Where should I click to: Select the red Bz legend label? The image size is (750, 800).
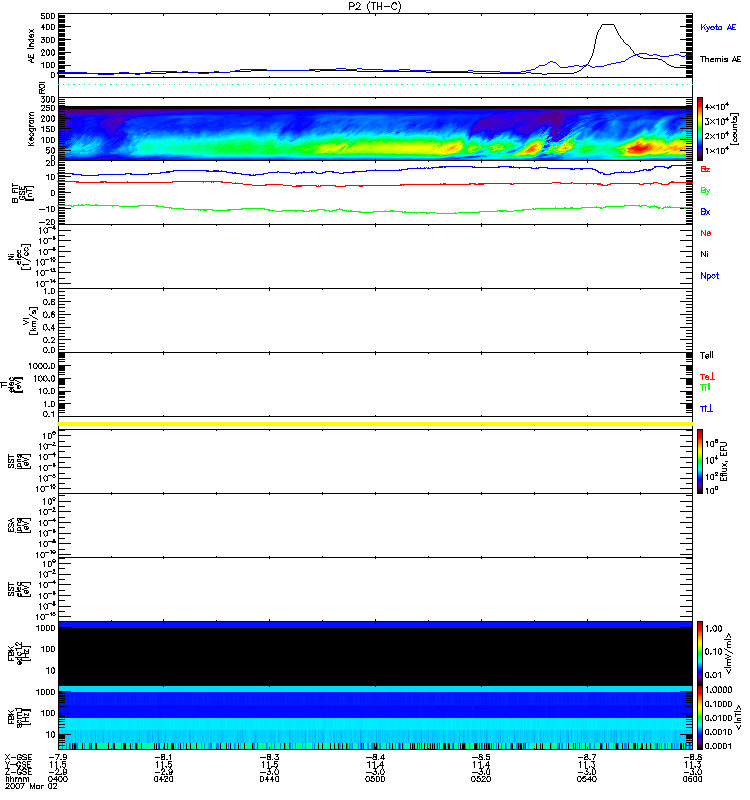click(x=705, y=169)
